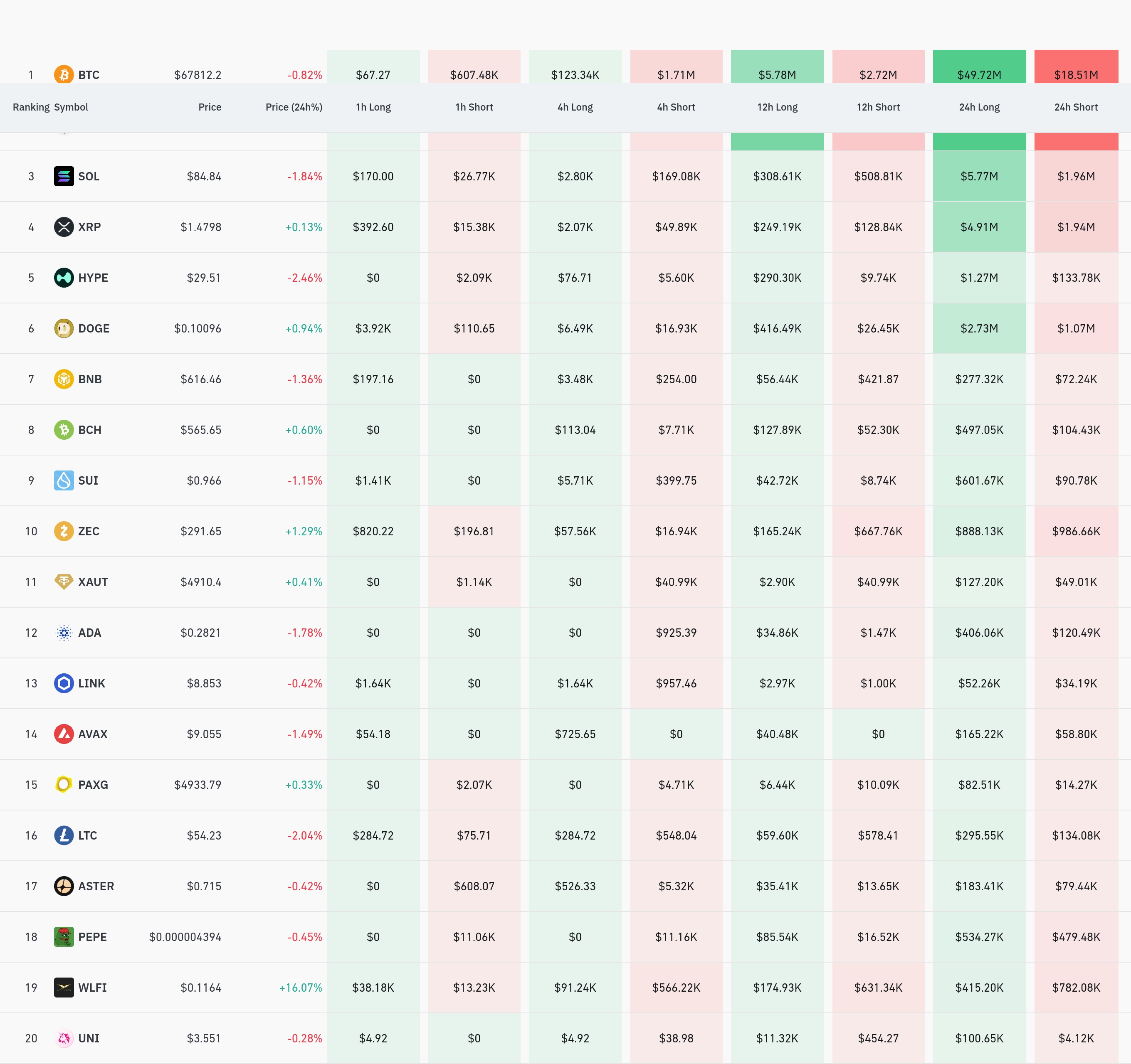Sort by 1h Short column header
The height and width of the screenshot is (1064, 1131).
(x=474, y=107)
